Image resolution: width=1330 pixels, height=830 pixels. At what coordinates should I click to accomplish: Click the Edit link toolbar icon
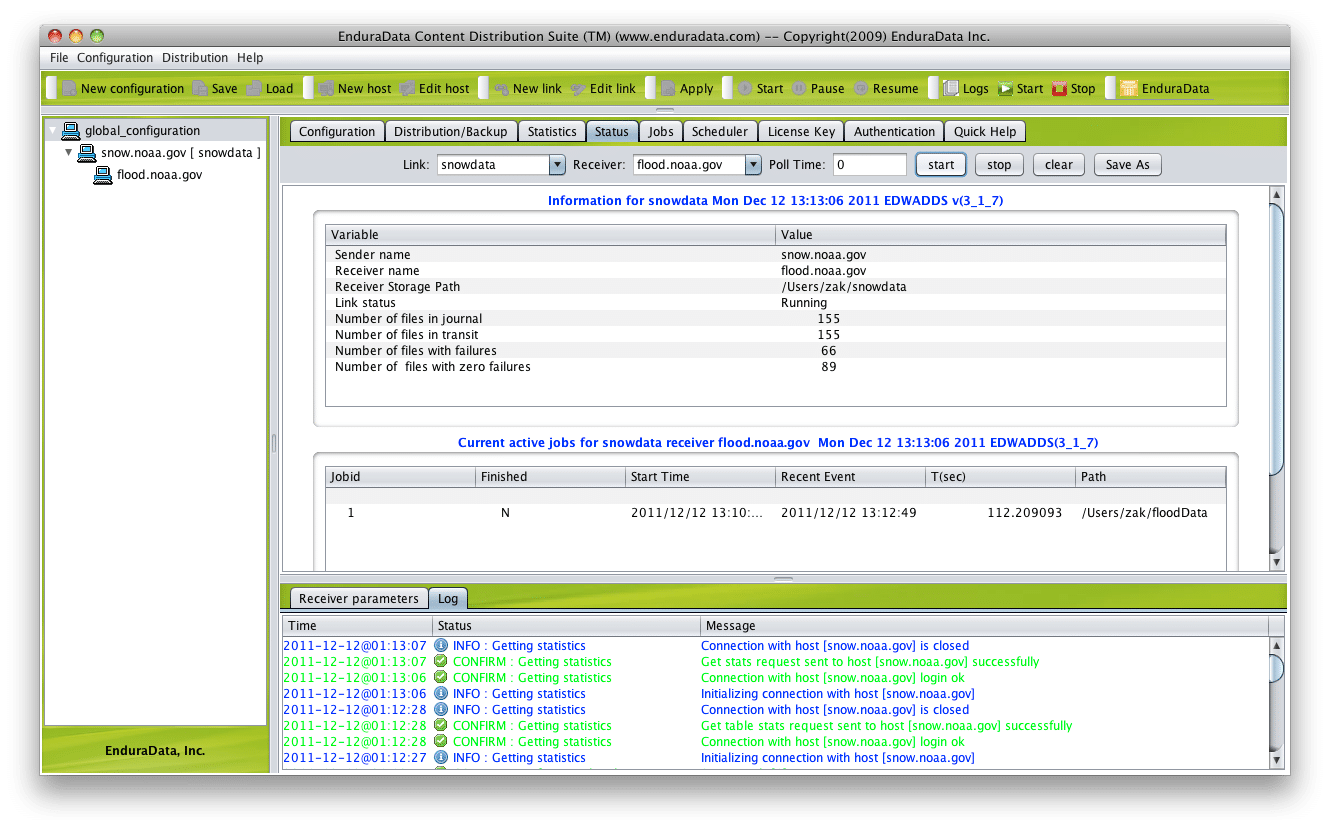tap(578, 88)
